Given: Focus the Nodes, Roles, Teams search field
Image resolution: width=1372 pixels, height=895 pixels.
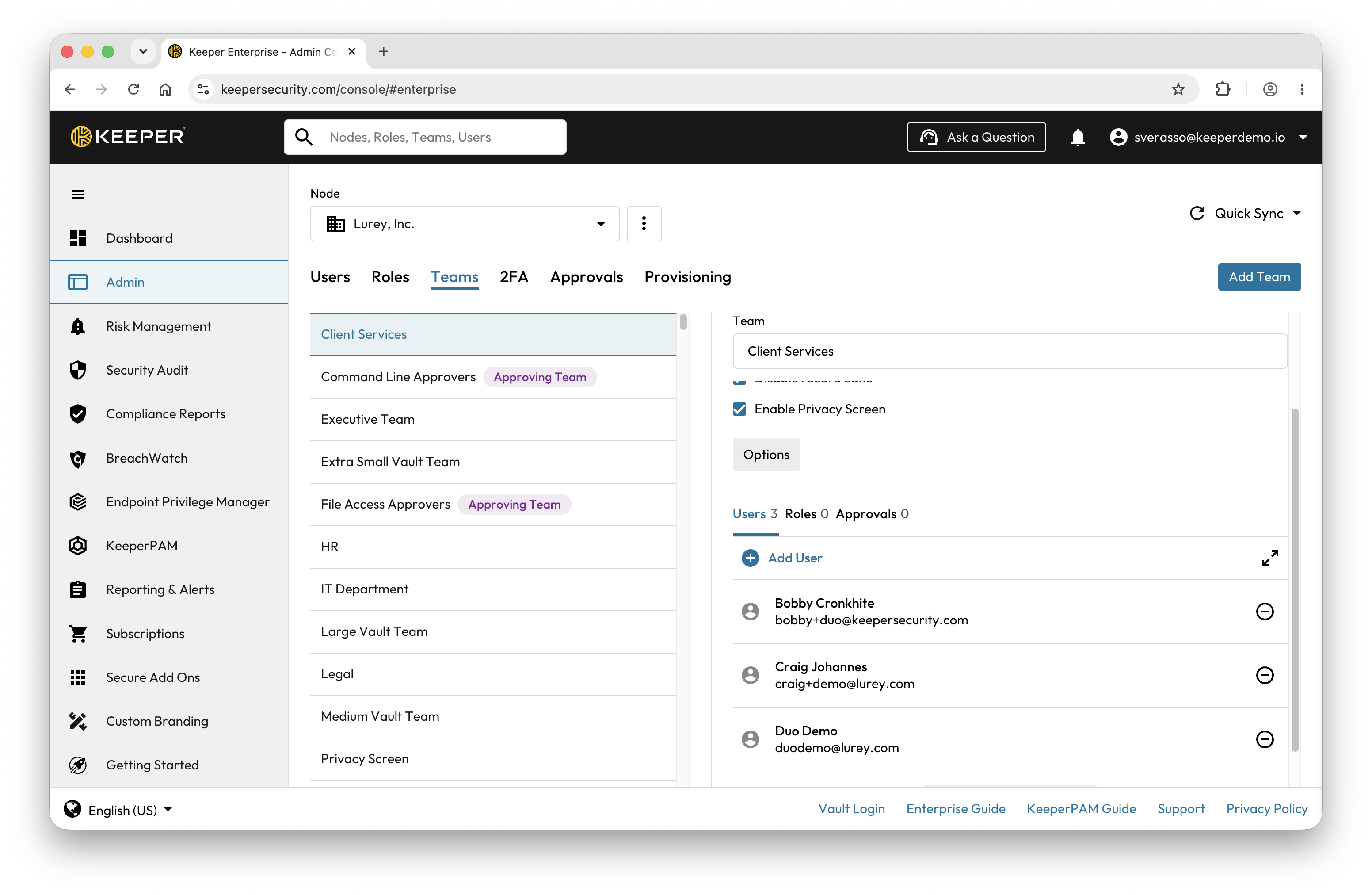Looking at the screenshot, I should (x=425, y=137).
